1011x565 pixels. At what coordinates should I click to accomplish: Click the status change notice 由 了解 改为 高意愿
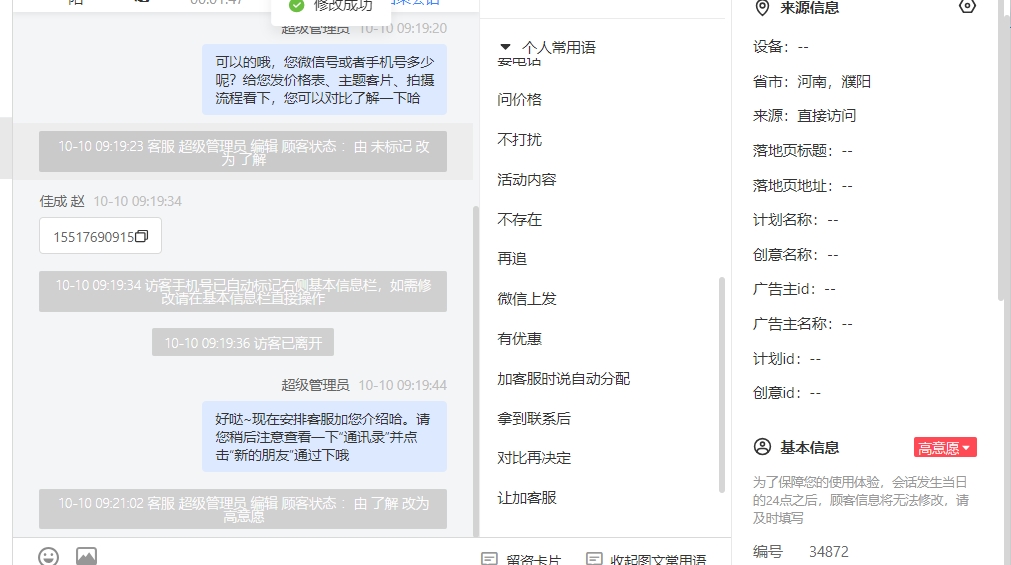(x=243, y=509)
